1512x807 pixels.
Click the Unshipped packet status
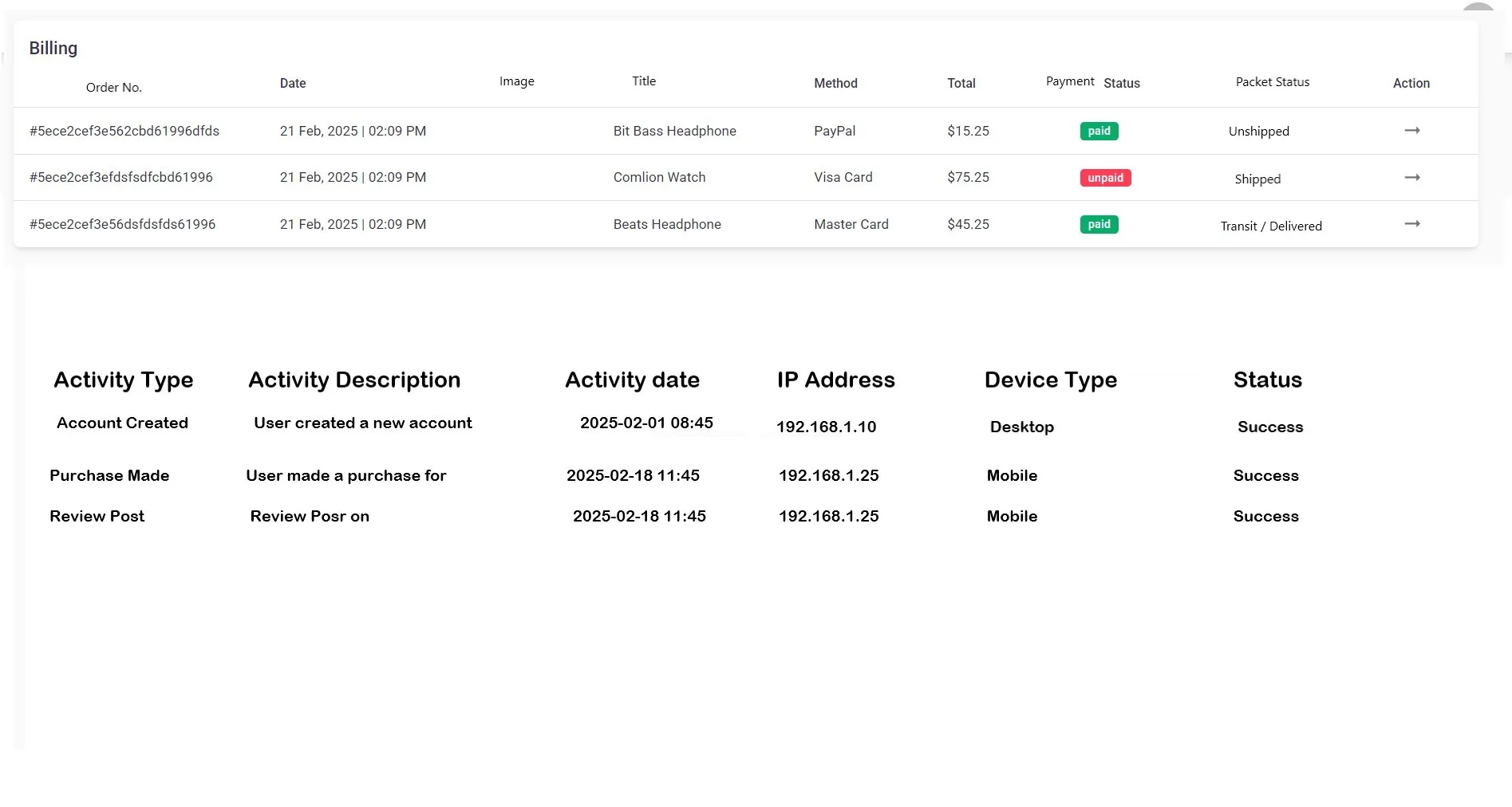(x=1258, y=132)
